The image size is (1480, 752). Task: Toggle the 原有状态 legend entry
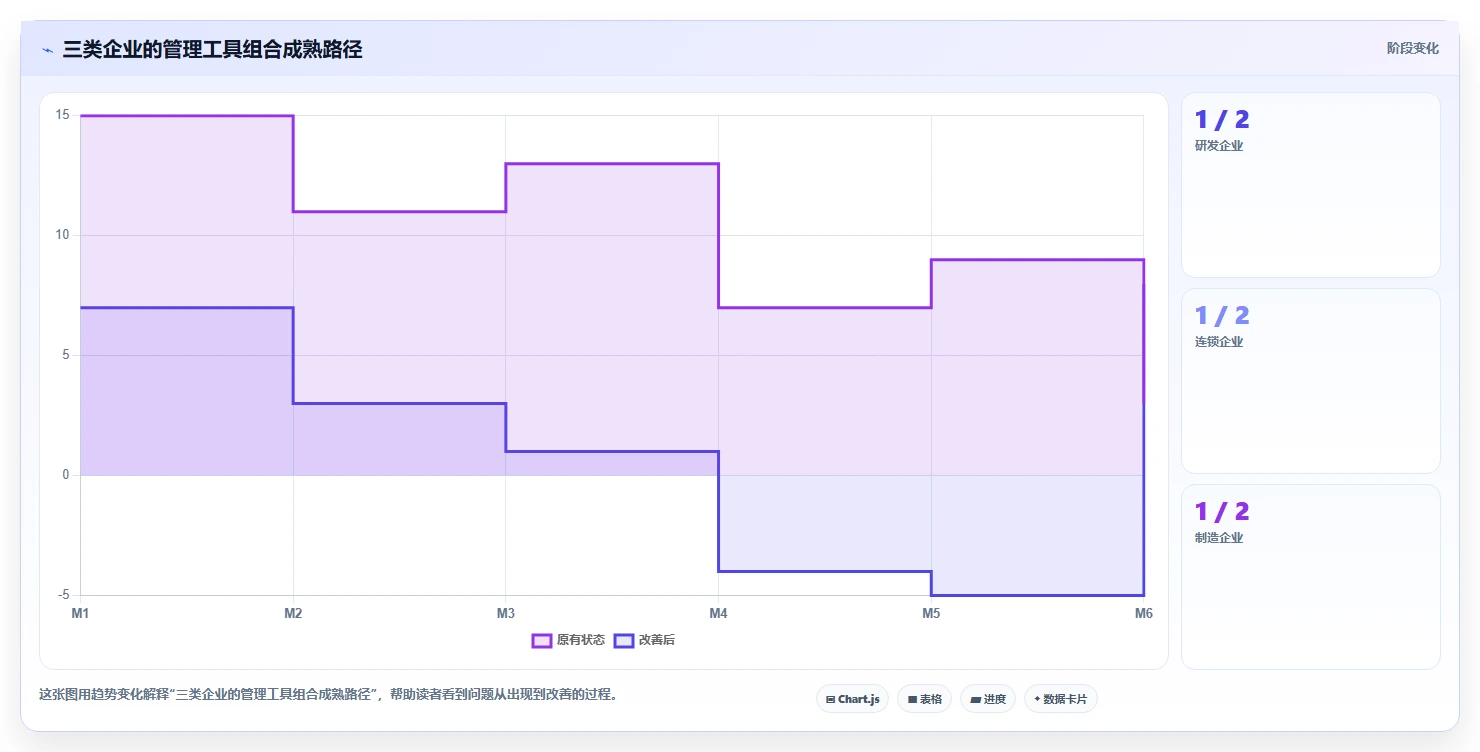(x=568, y=640)
